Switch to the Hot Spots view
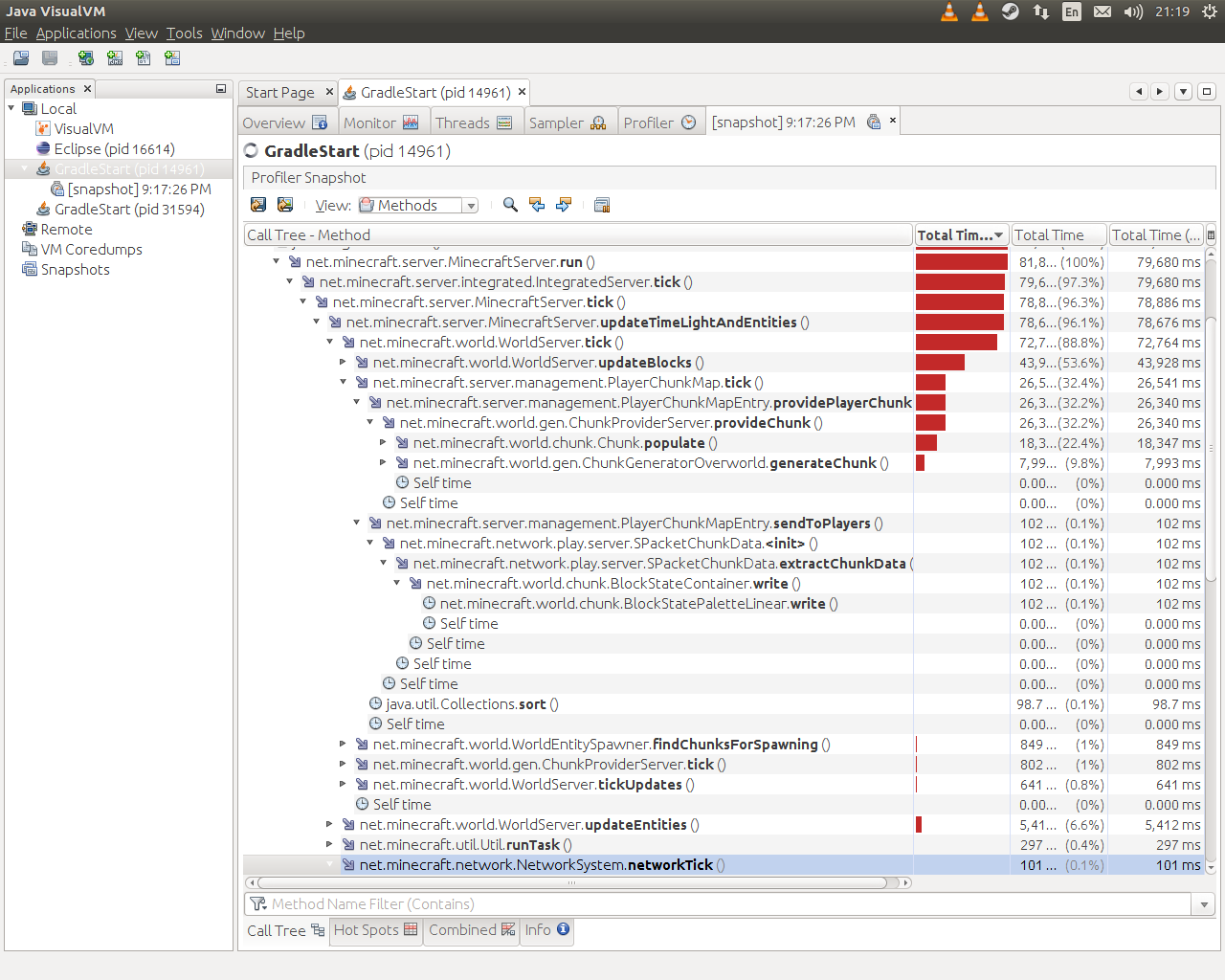Image resolution: width=1225 pixels, height=980 pixels. pos(375,930)
